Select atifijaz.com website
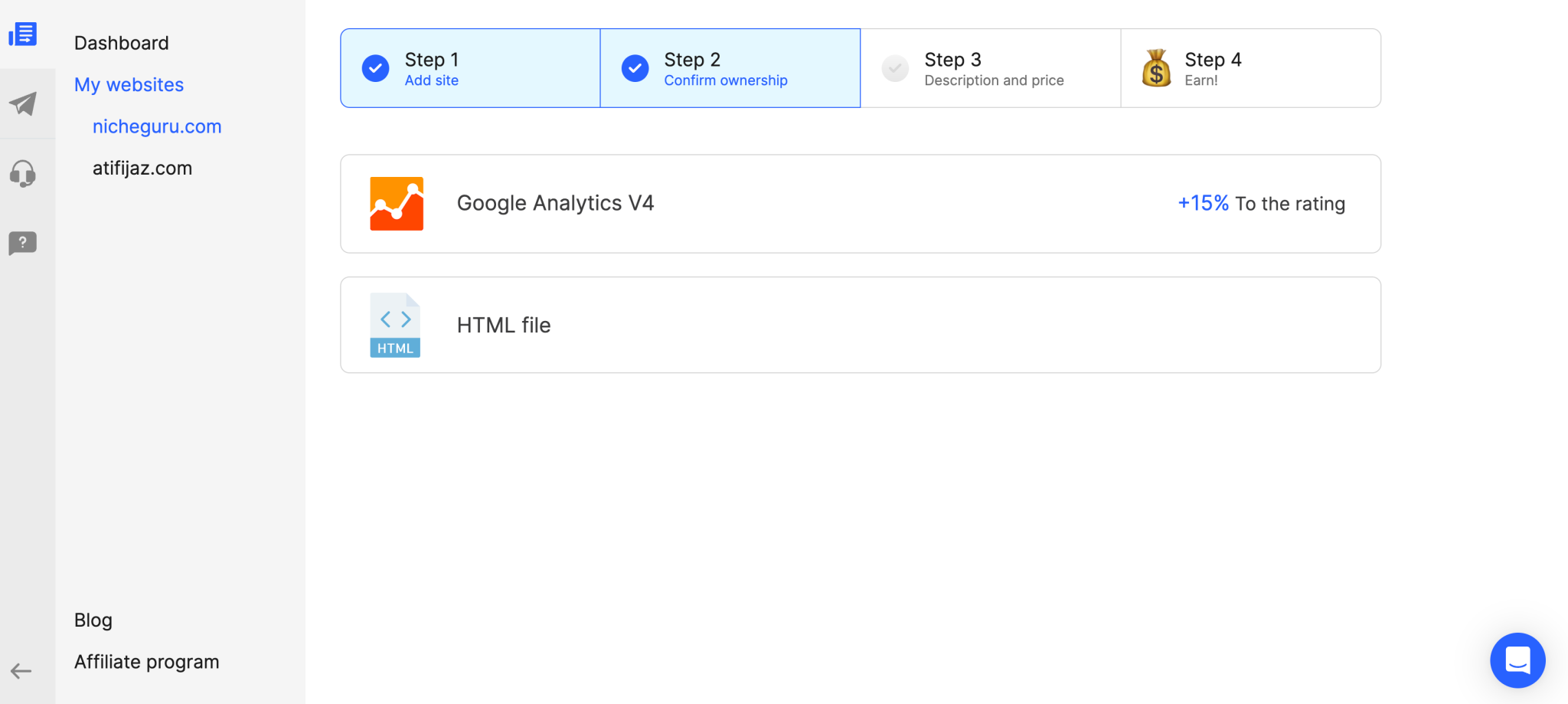1568x704 pixels. point(142,169)
